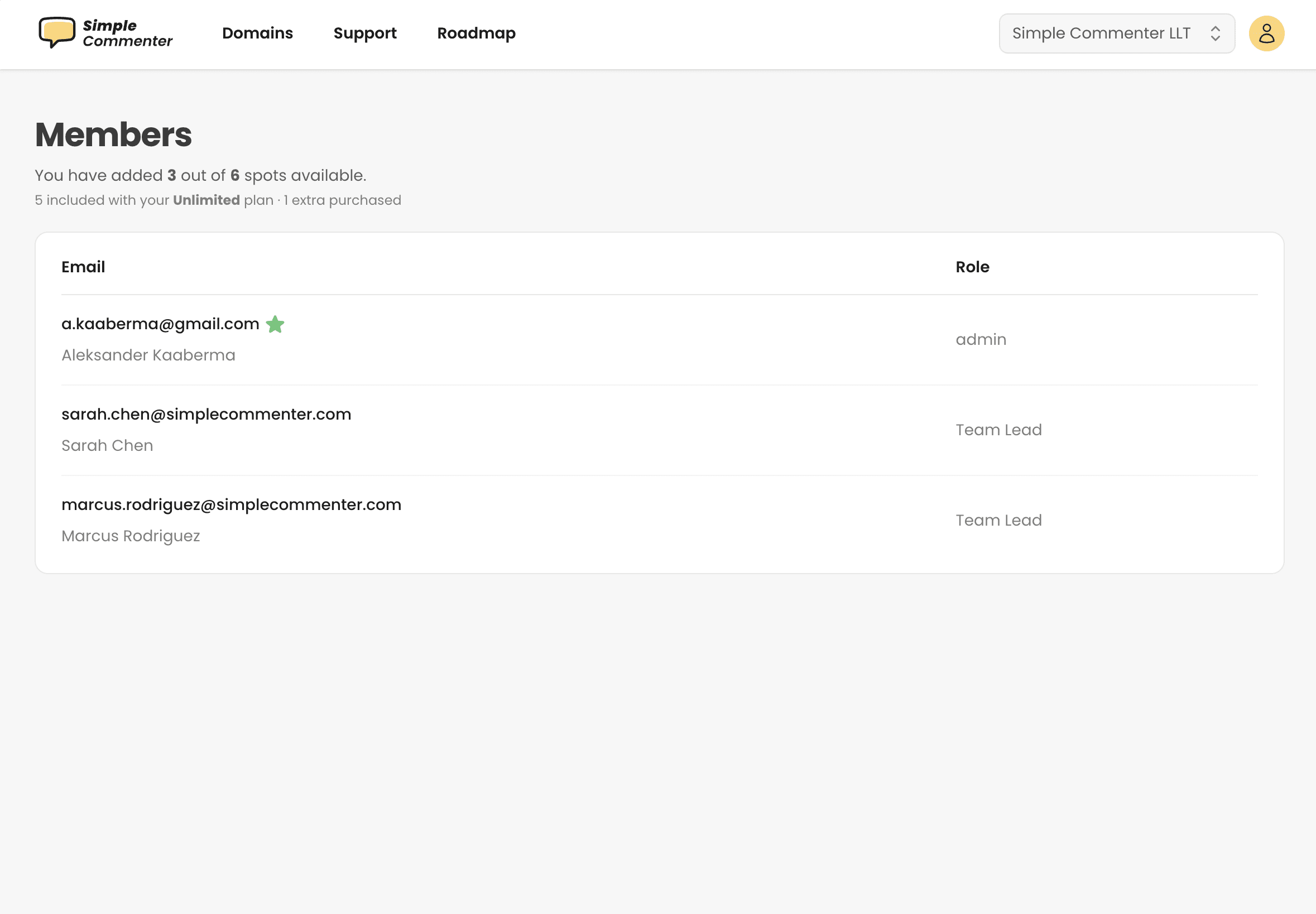
Task: Select Marcus Rodriguez's Team Lead role
Action: [999, 520]
